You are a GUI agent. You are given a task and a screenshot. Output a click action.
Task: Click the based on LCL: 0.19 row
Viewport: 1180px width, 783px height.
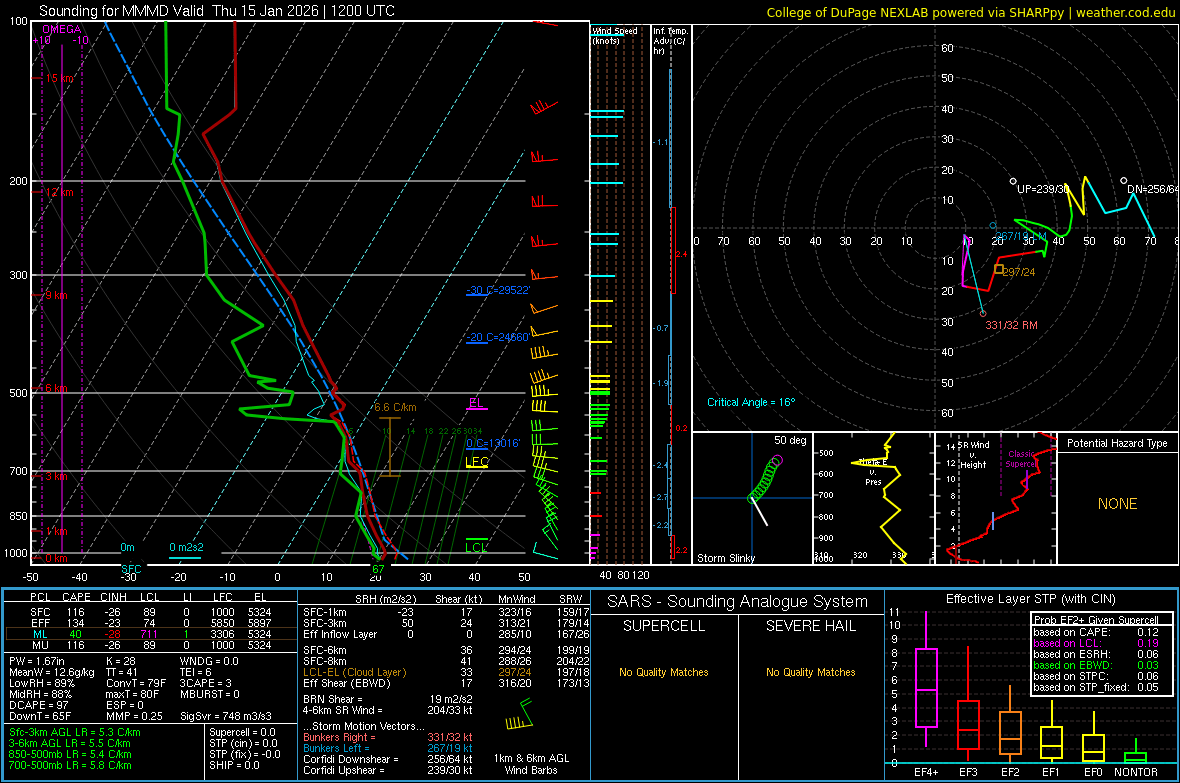[x=1096, y=643]
